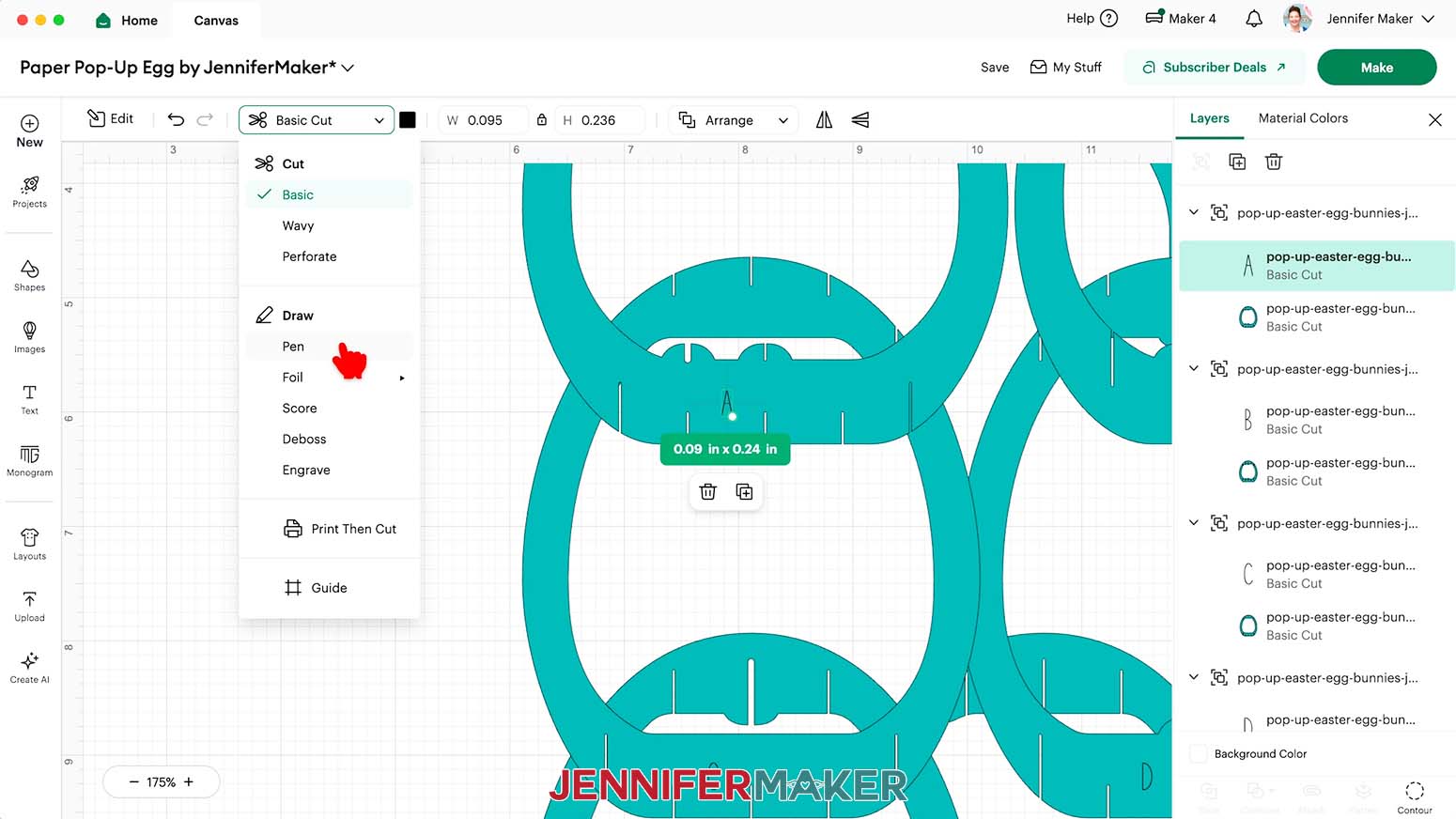The height and width of the screenshot is (819, 1456).
Task: Collapse the second pop-up-easter-egg-bunnies group
Action: tap(1193, 368)
